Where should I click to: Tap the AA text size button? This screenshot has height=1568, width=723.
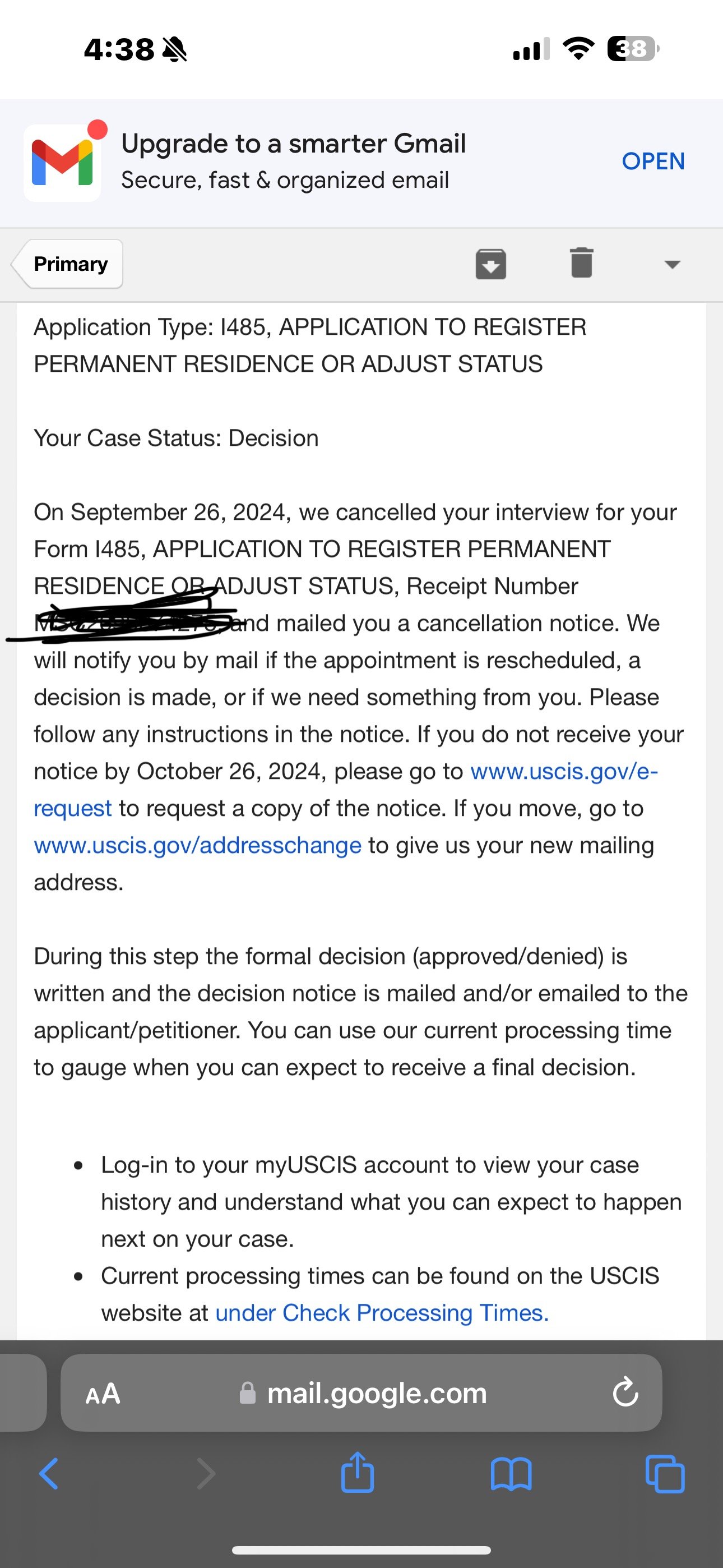[x=103, y=1393]
